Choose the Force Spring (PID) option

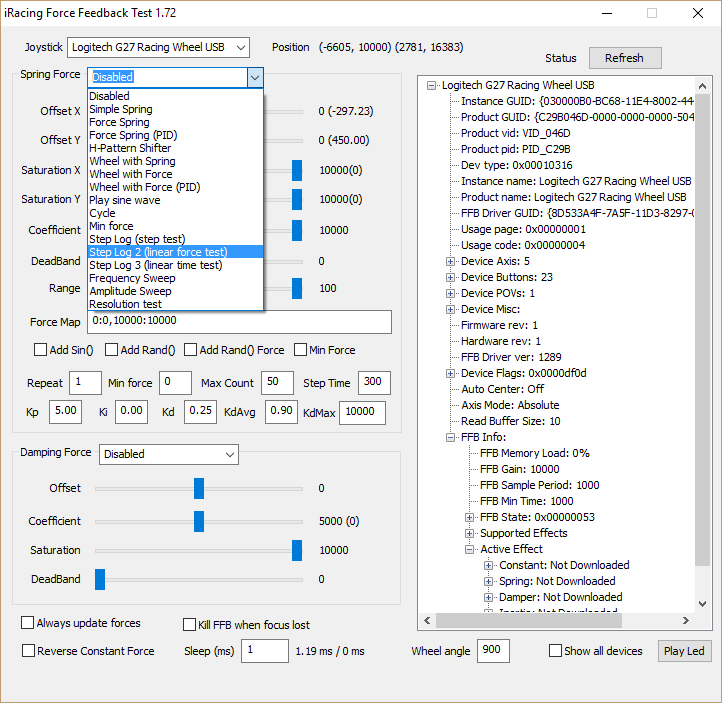click(x=175, y=135)
